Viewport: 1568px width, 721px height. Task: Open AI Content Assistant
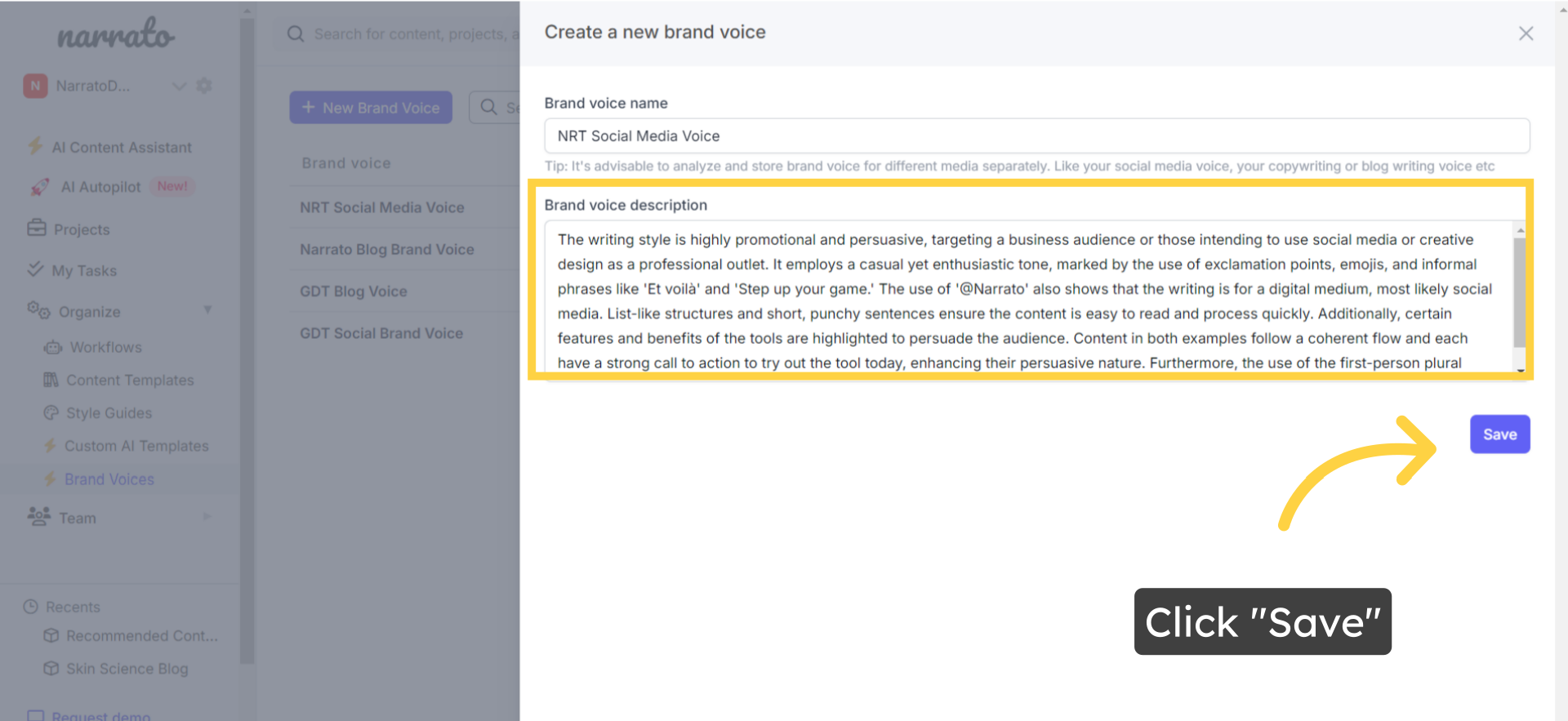point(122,147)
